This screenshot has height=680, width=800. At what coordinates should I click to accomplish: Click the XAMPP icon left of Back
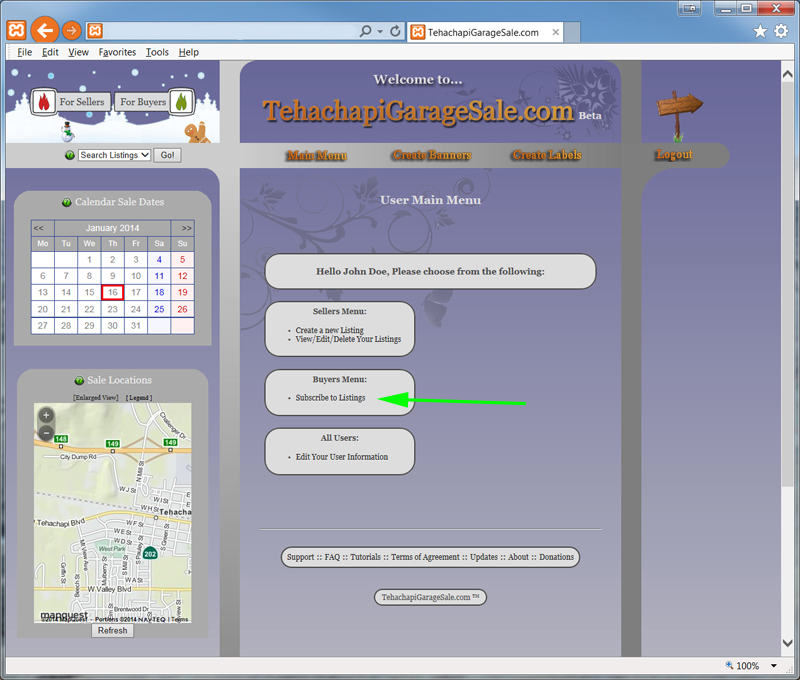click(x=16, y=31)
